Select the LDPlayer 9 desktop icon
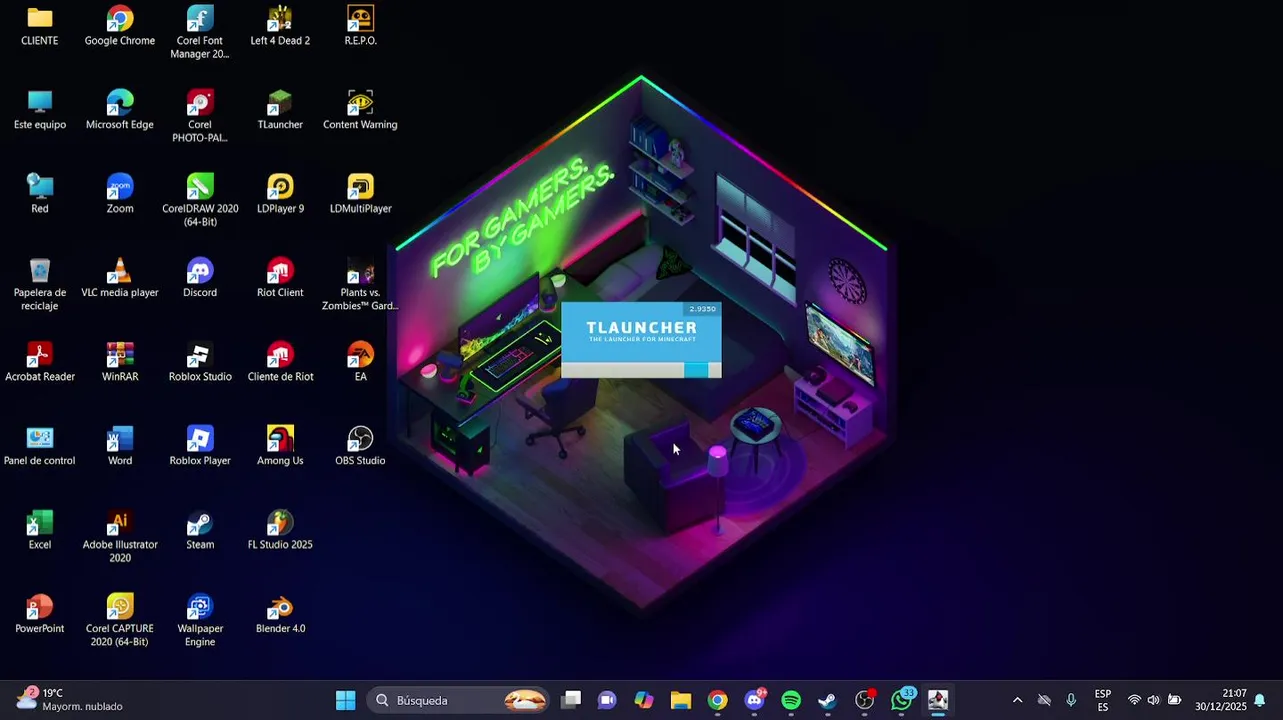The image size is (1283, 720). click(280, 194)
